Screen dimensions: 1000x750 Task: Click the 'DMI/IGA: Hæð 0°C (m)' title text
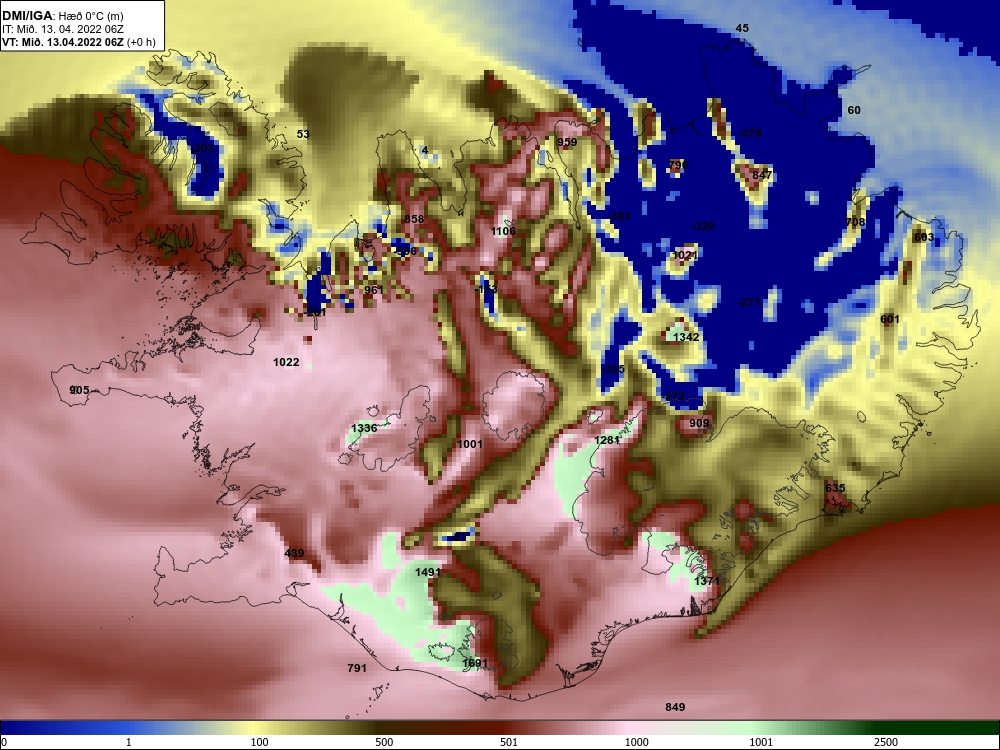tap(62, 16)
